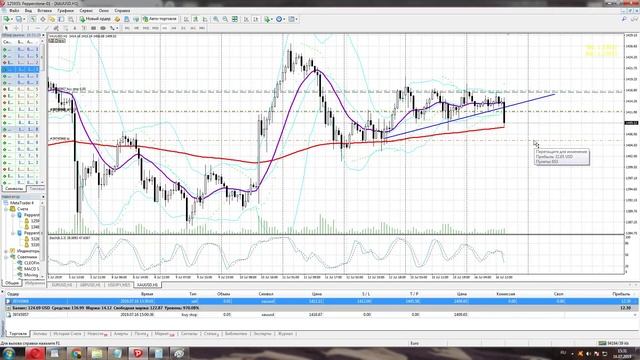Screen dimensions: 640x360
Task: Select the M5 timeframe button
Action: pyautogui.click(x=136, y=28)
